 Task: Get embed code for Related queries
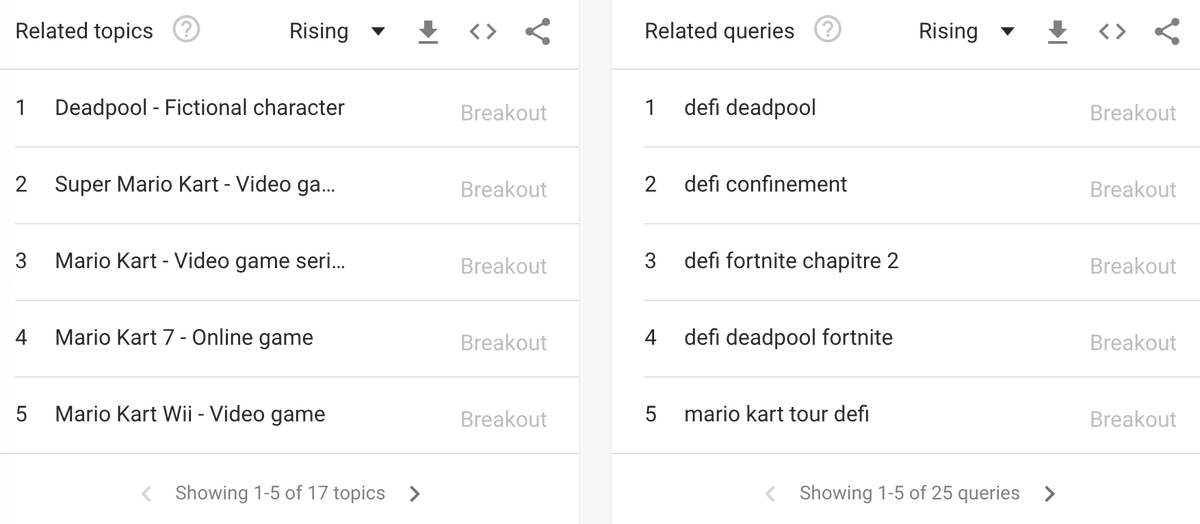point(1112,32)
